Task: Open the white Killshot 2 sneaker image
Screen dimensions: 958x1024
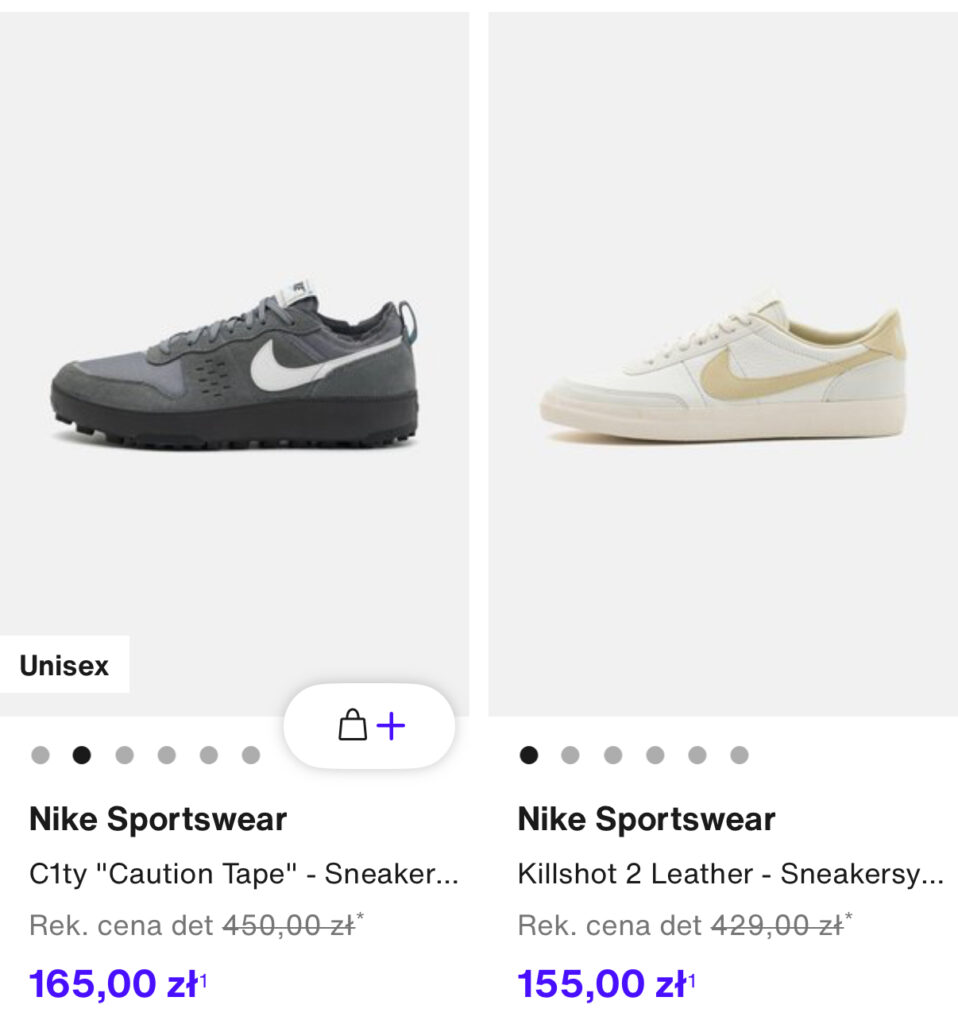Action: 723,364
